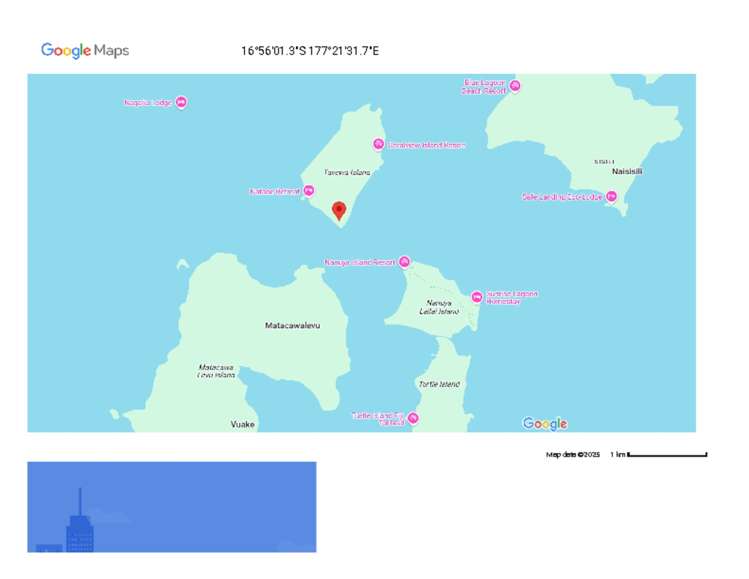The width and height of the screenshot is (749, 579).
Task: Open the Coralview Island Resort hotel pin
Action: tap(378, 144)
